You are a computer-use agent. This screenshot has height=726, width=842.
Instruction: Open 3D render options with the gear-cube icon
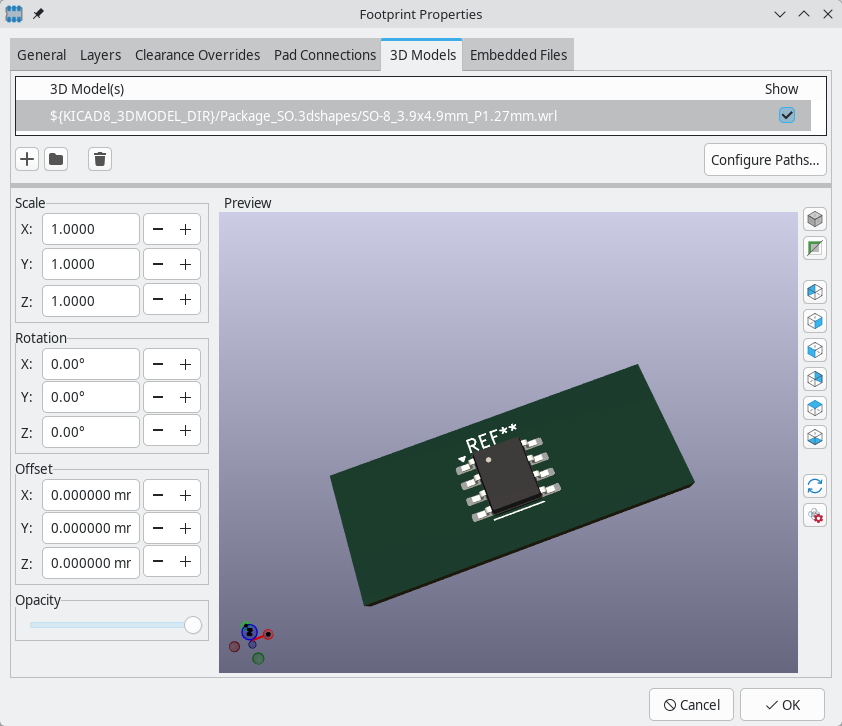click(x=815, y=515)
